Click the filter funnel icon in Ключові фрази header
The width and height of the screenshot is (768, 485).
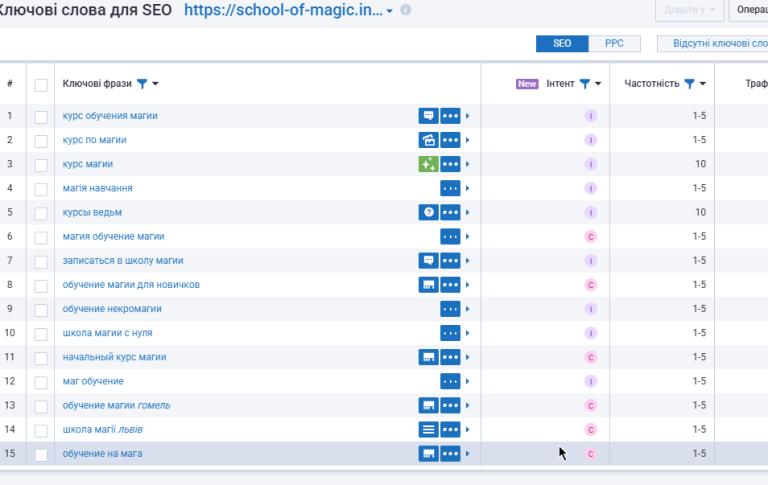[142, 84]
